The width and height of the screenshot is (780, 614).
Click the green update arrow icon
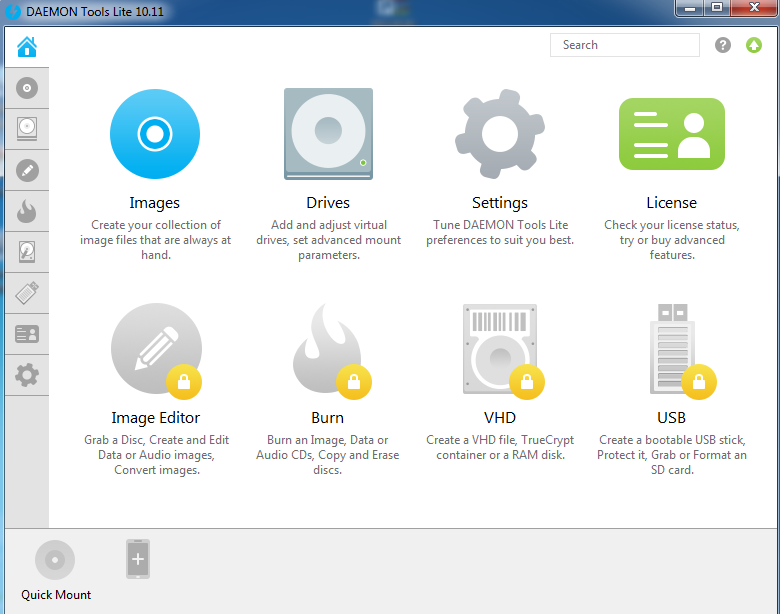tap(754, 45)
